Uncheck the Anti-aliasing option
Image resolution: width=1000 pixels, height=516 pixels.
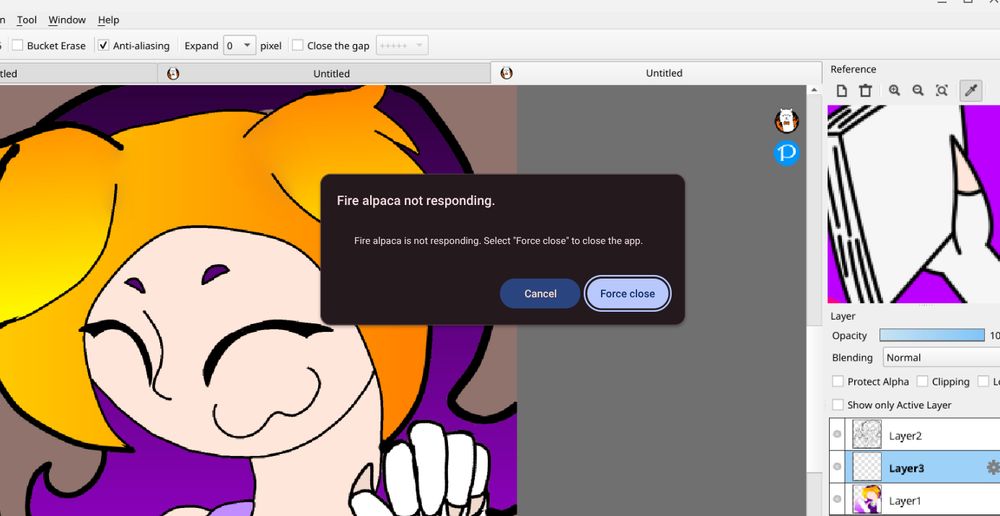click(103, 45)
